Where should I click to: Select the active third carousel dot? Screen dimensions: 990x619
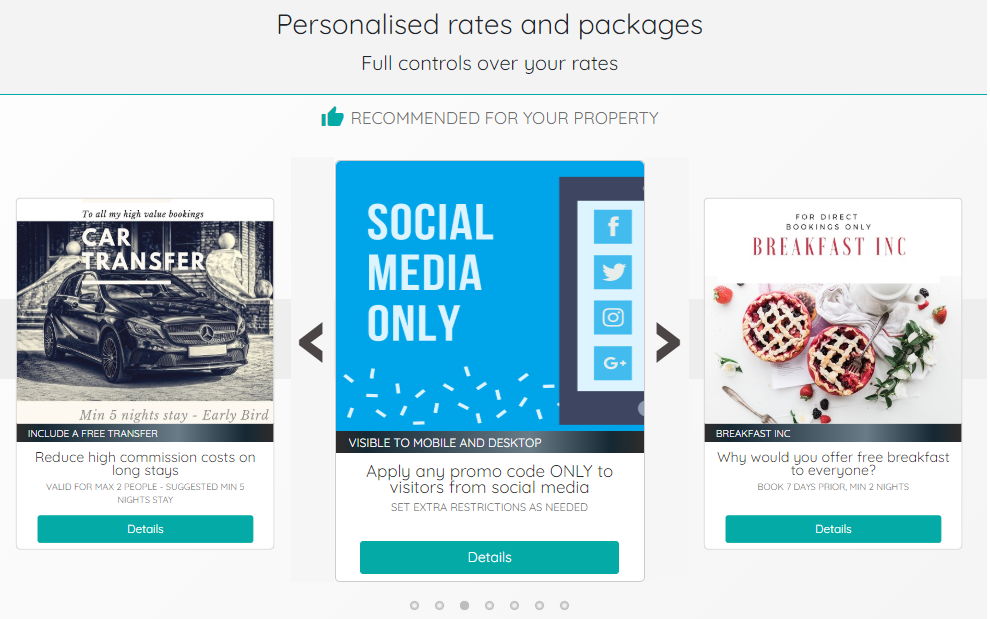tap(464, 605)
